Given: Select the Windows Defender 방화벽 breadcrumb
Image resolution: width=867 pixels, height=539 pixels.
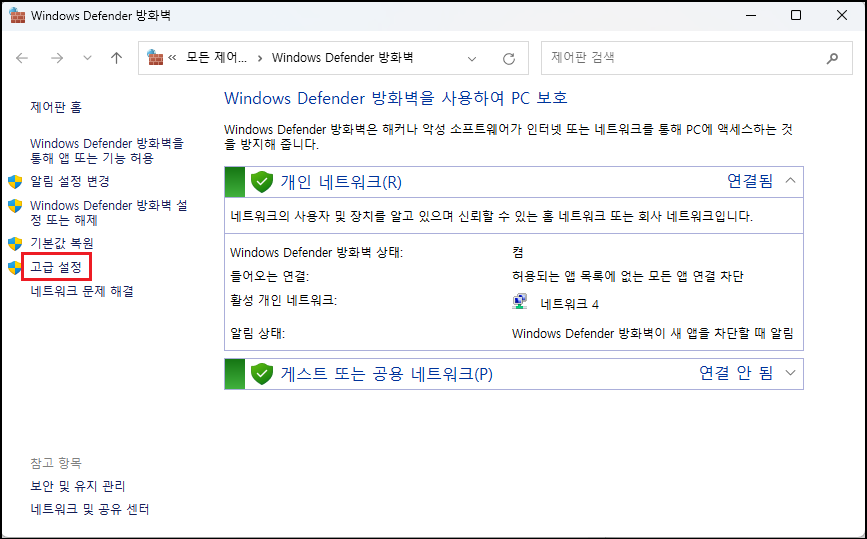Looking at the screenshot, I should coord(342,57).
